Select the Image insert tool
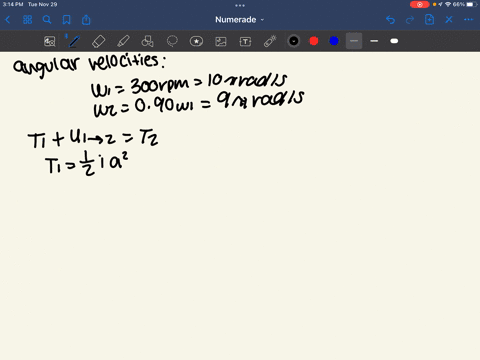Viewport: 480px width, 360px height. pos(221,41)
